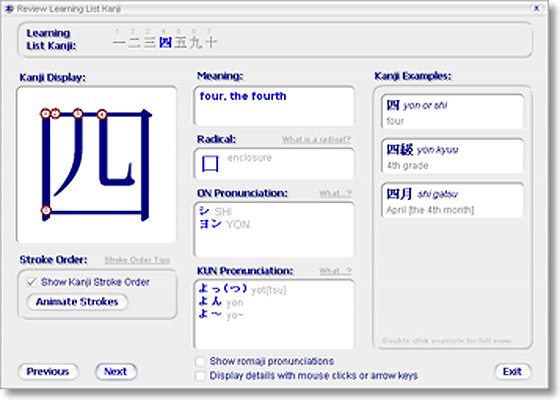Open the Stroke Order Tips link

point(137,260)
